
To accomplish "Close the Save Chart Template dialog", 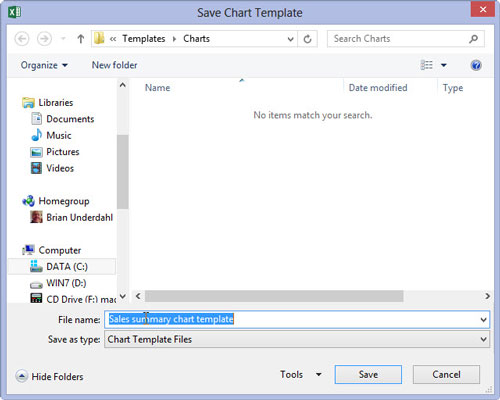I will (483, 9).
